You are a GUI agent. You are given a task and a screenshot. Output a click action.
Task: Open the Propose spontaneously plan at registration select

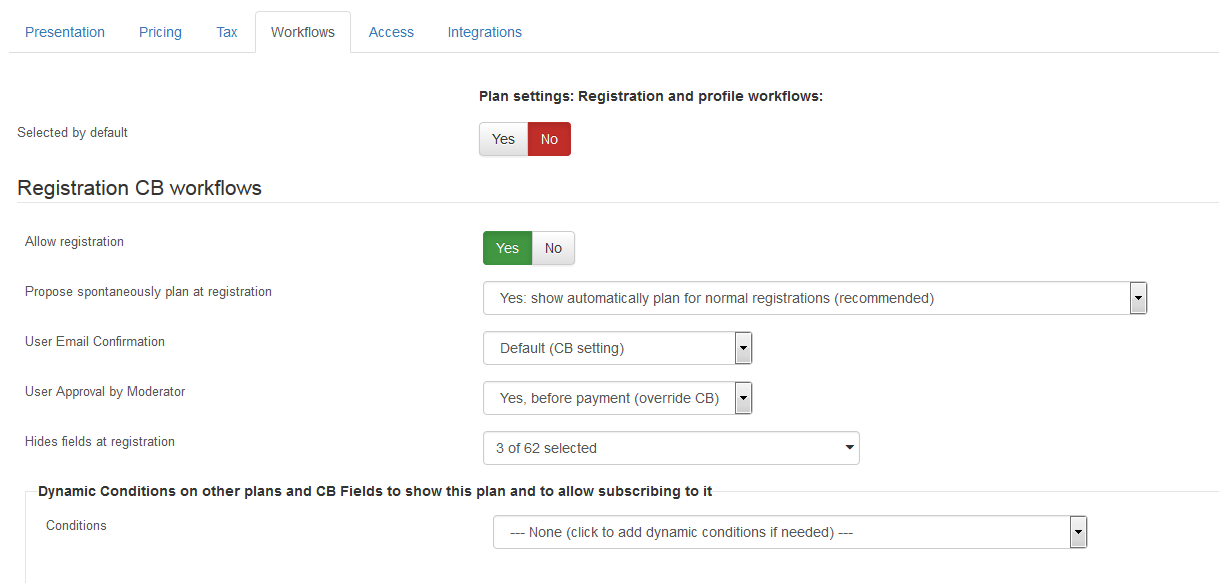[x=815, y=298]
